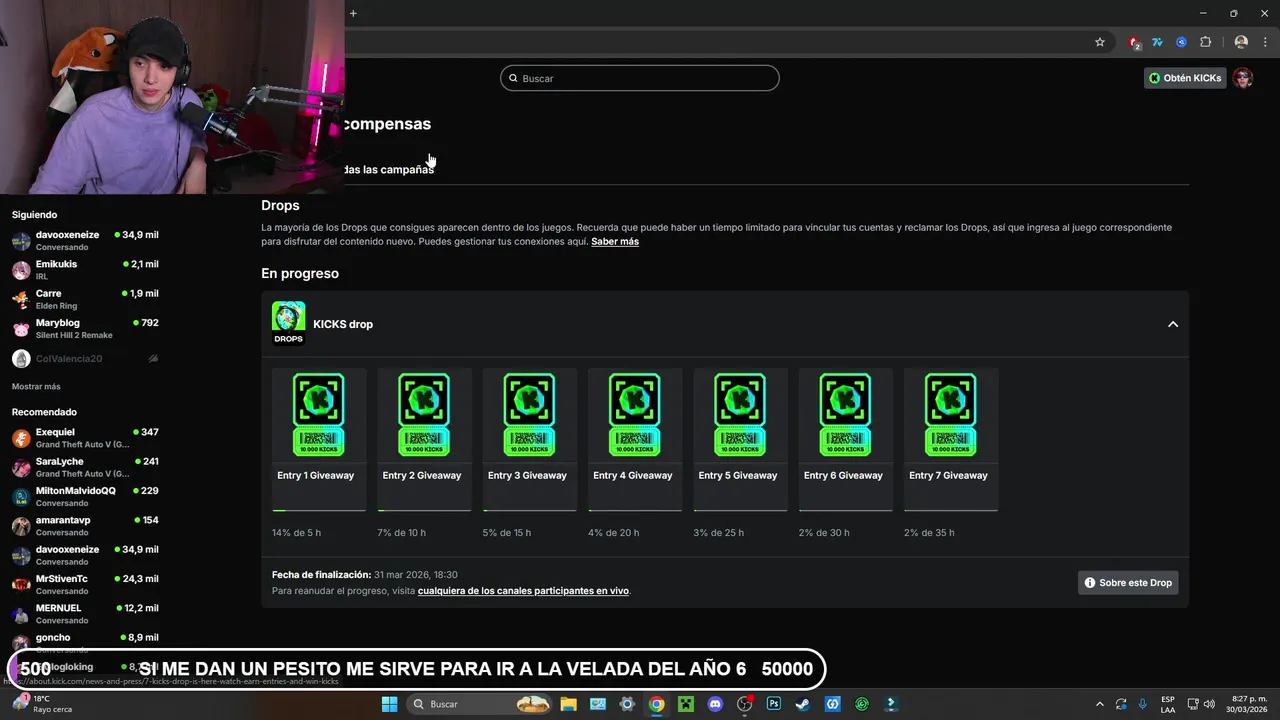
Task: Select the Entry 1 Giveaway reward card
Action: click(319, 439)
